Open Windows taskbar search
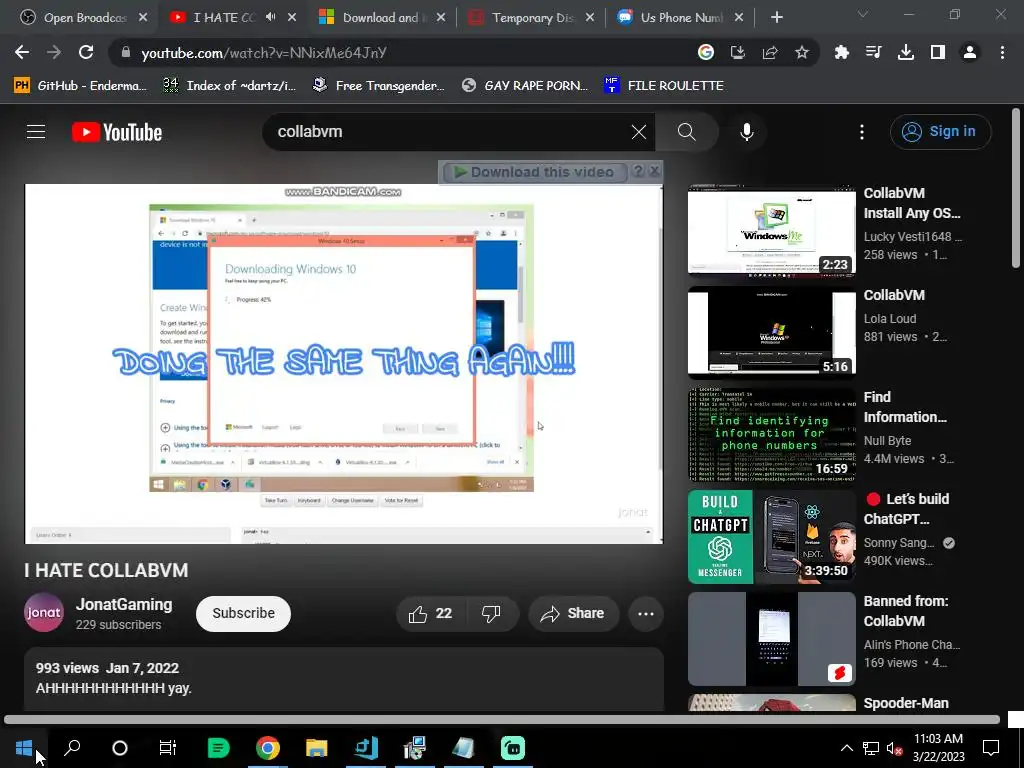Image resolution: width=1024 pixels, height=768 pixels. coord(72,748)
